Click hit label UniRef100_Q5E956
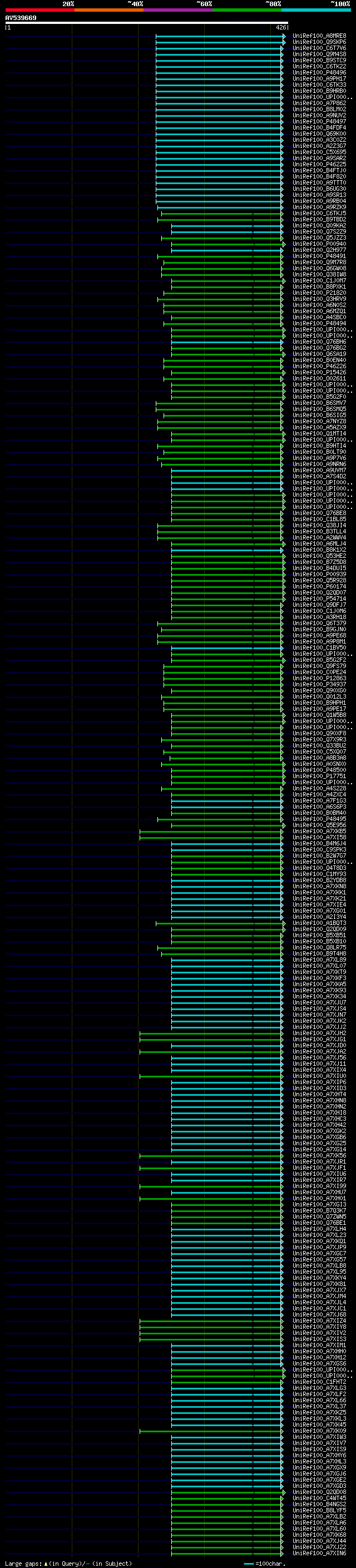Screen dimensions: 356x1568 coord(319,825)
